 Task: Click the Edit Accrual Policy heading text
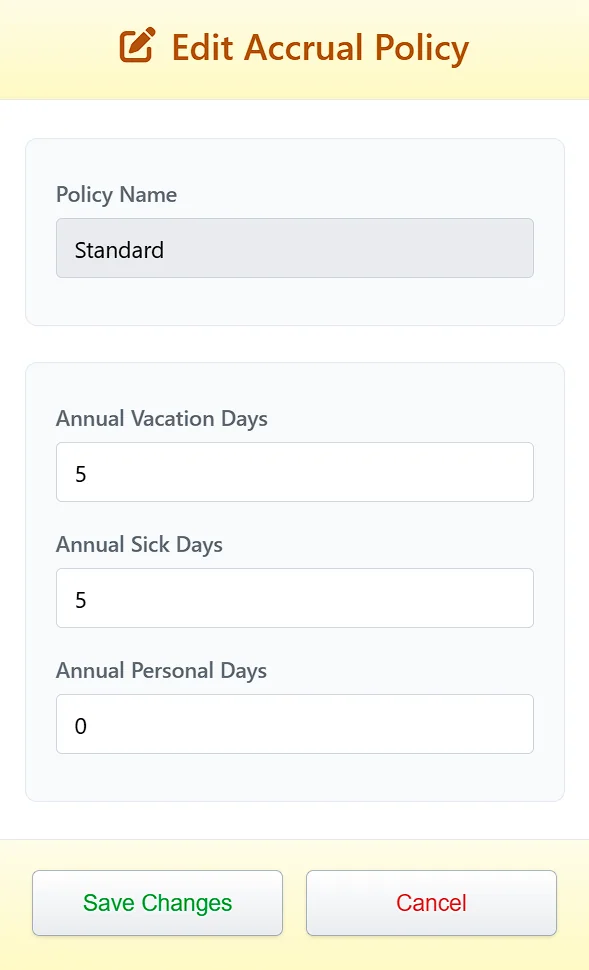(x=320, y=47)
